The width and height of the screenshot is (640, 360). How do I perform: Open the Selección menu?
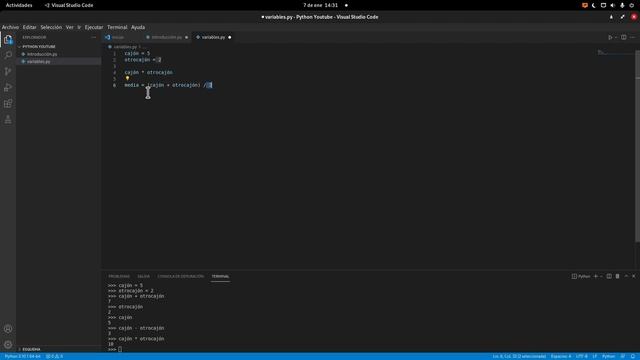(51, 27)
